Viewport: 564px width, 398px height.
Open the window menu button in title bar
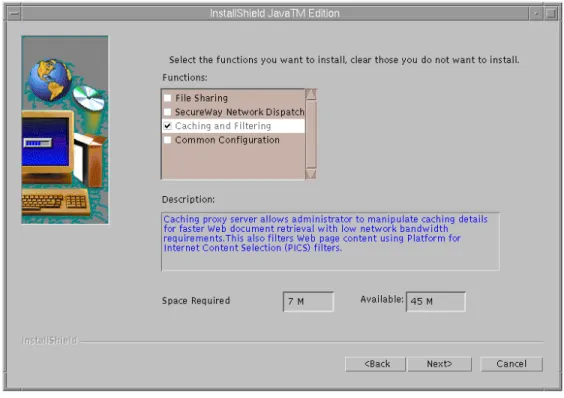(14, 14)
